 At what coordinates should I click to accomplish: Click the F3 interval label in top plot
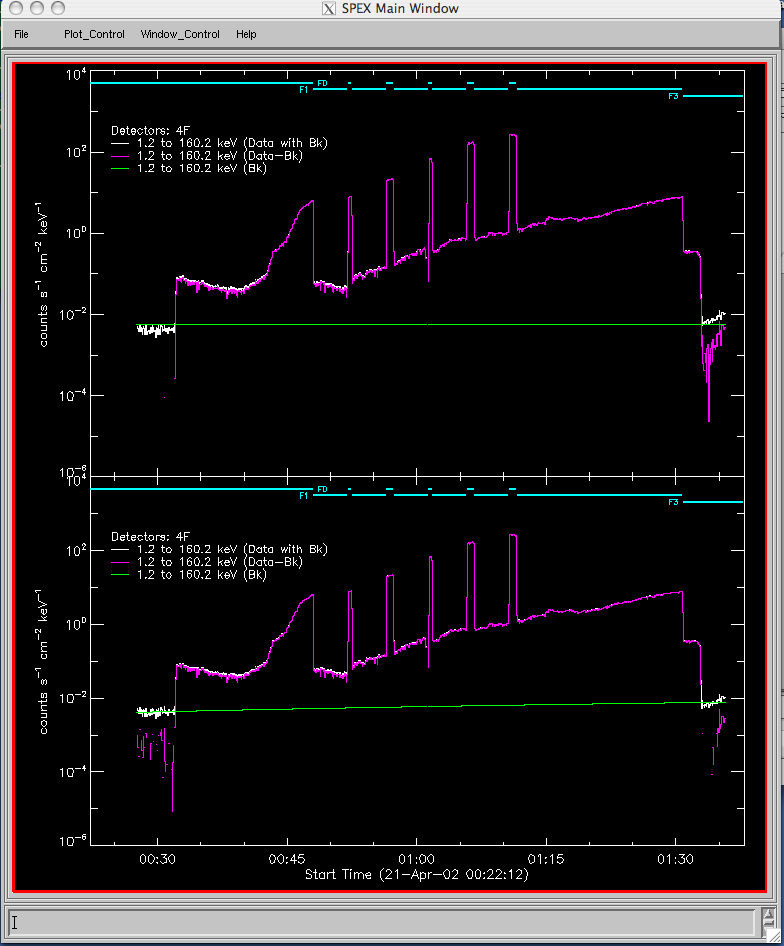click(674, 97)
